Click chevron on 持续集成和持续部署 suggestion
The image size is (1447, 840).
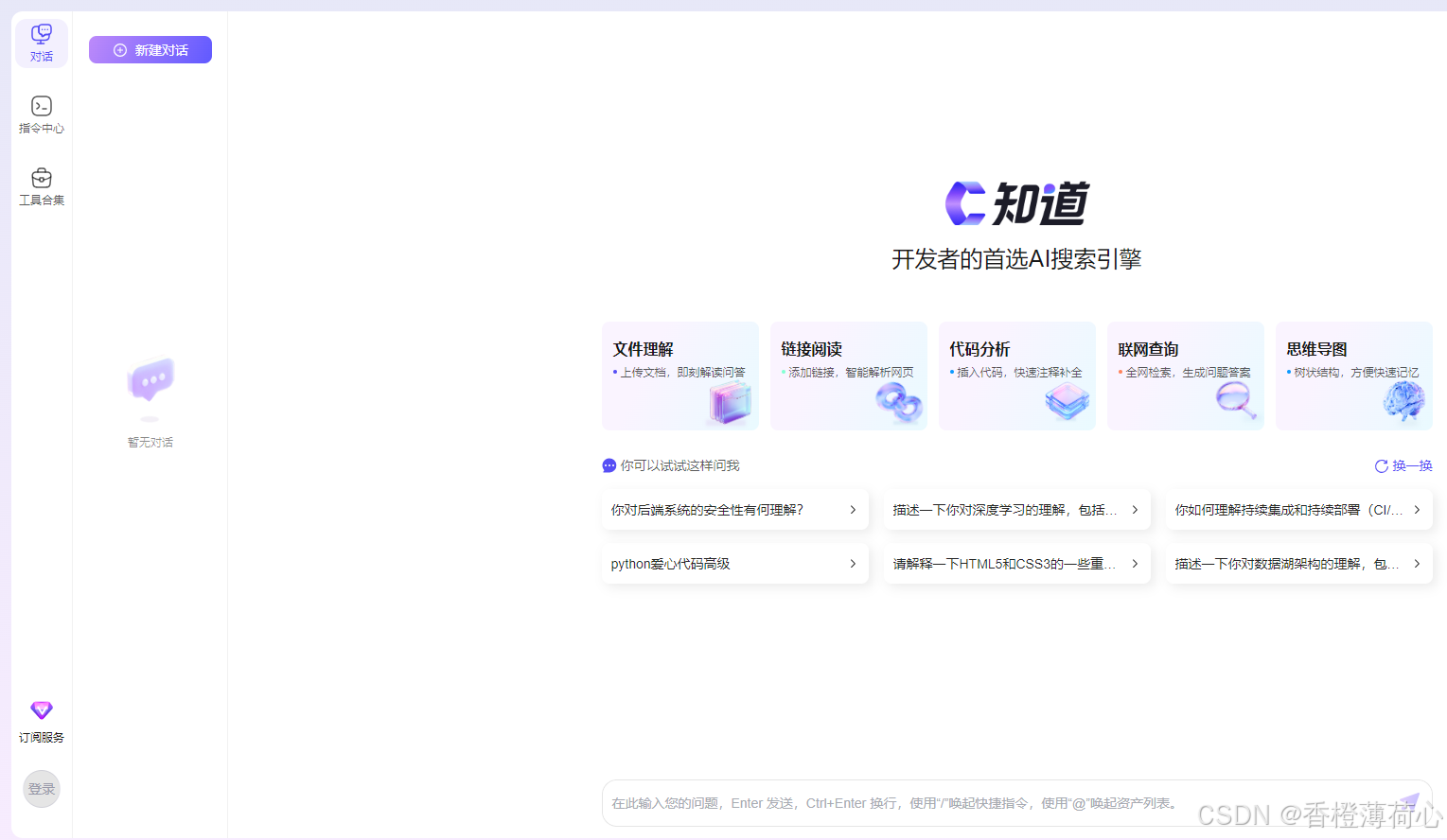click(1417, 510)
